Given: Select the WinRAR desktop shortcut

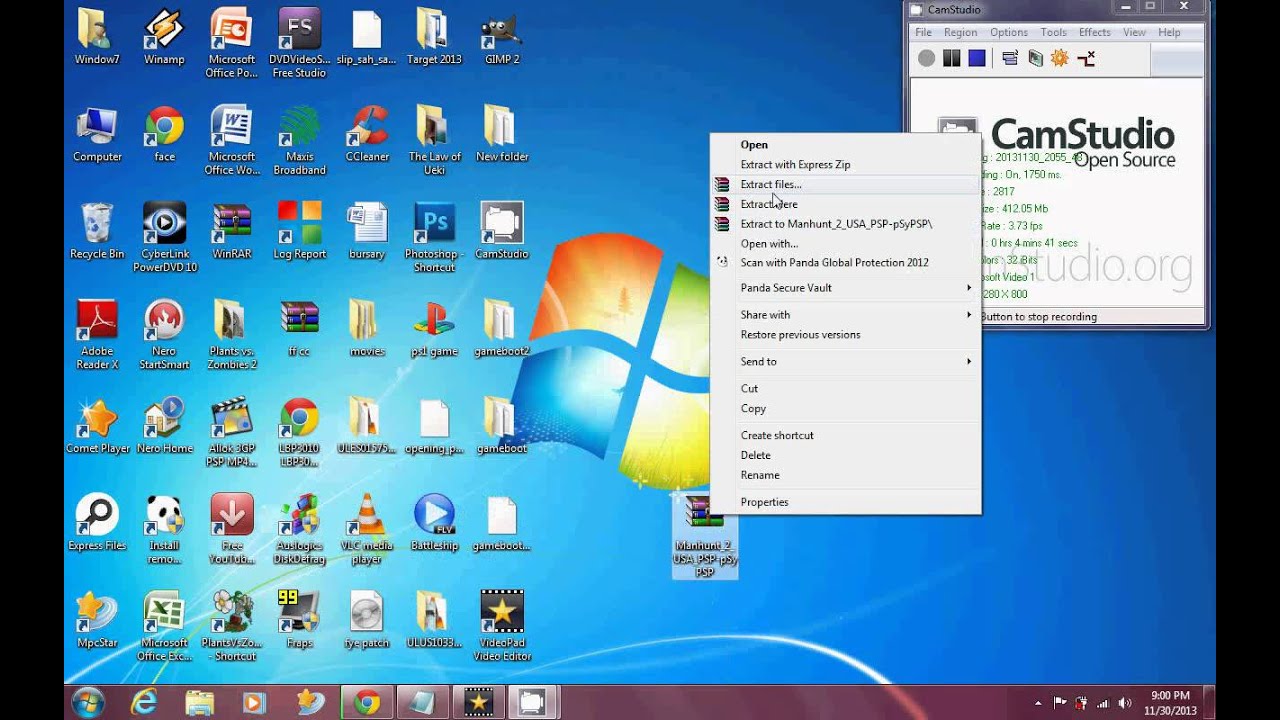Looking at the screenshot, I should point(232,231).
